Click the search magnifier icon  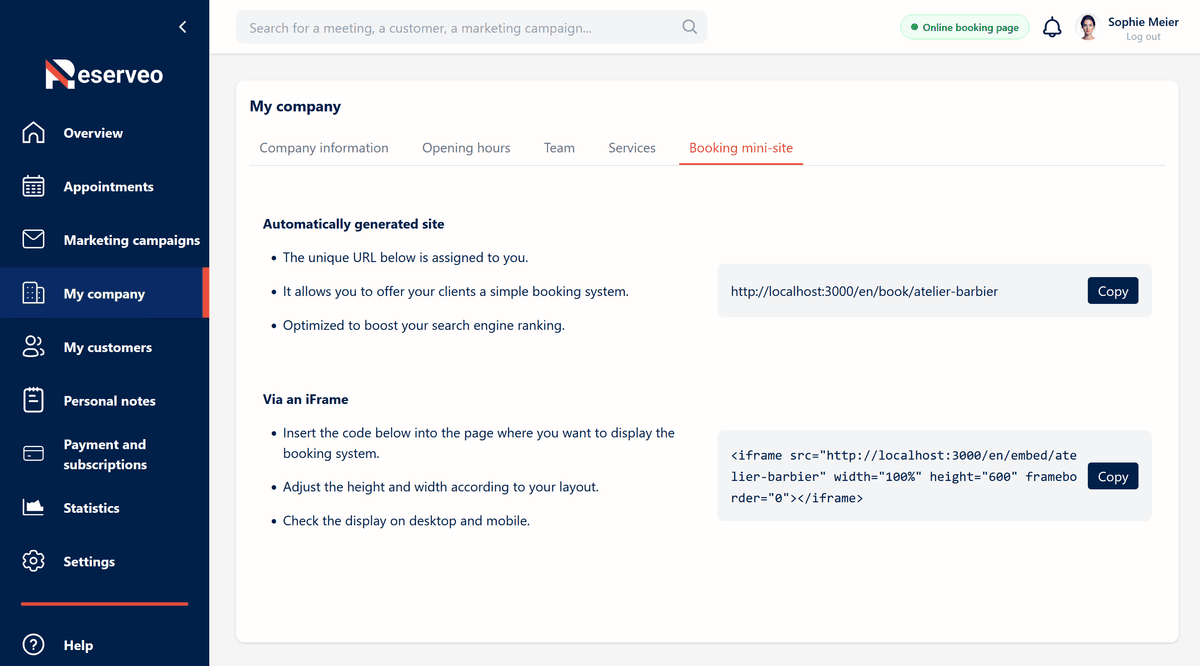pyautogui.click(x=690, y=27)
